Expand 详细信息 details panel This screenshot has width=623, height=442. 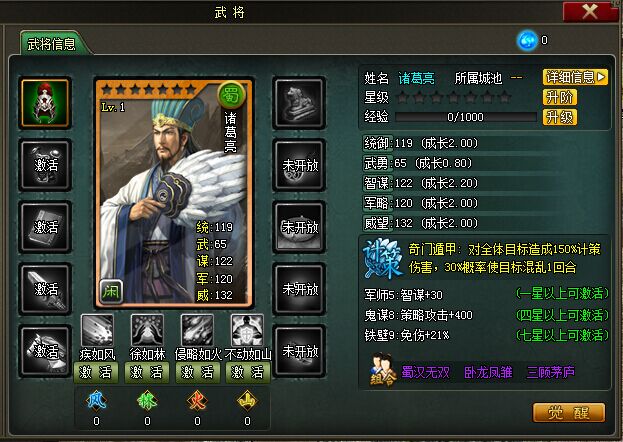[x=575, y=77]
